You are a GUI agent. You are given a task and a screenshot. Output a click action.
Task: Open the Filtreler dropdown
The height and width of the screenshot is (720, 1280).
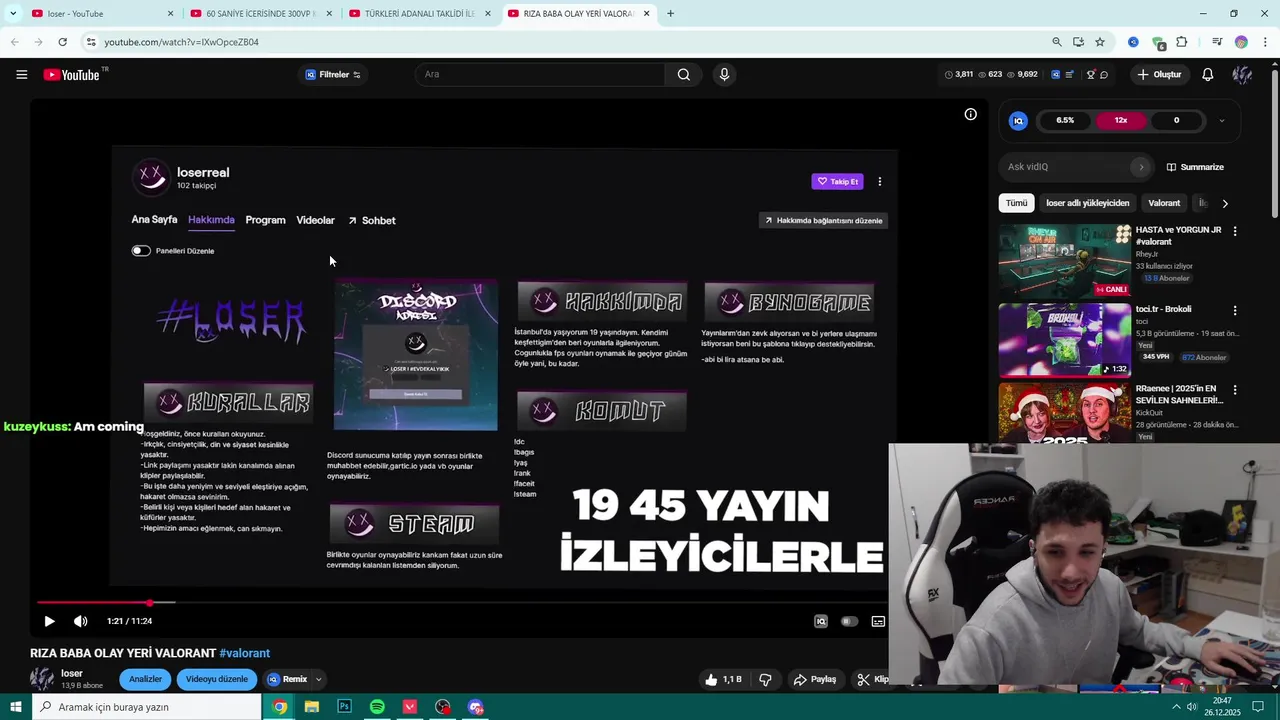[333, 75]
